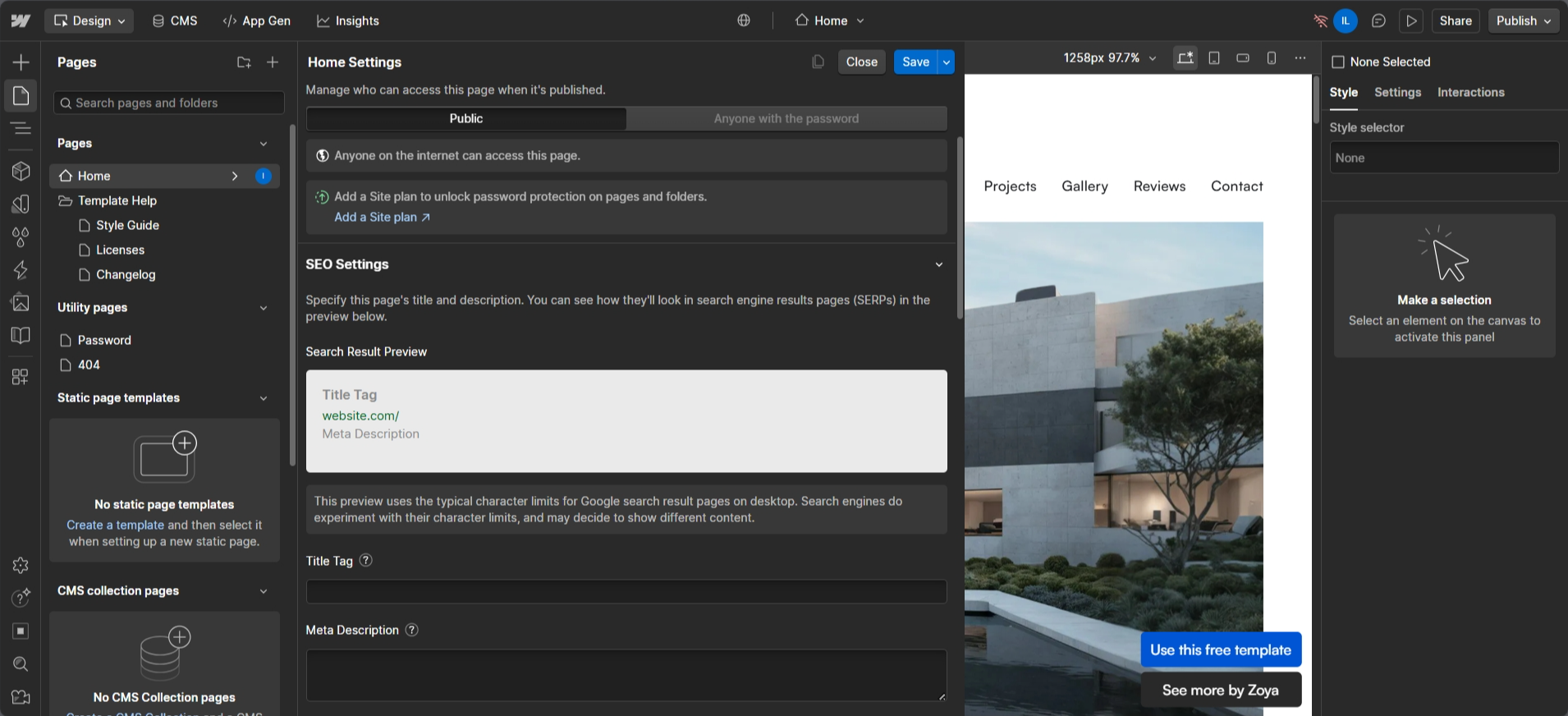The image size is (1568, 716).
Task: Open the CMS book icon in sidebar
Action: 21,335
